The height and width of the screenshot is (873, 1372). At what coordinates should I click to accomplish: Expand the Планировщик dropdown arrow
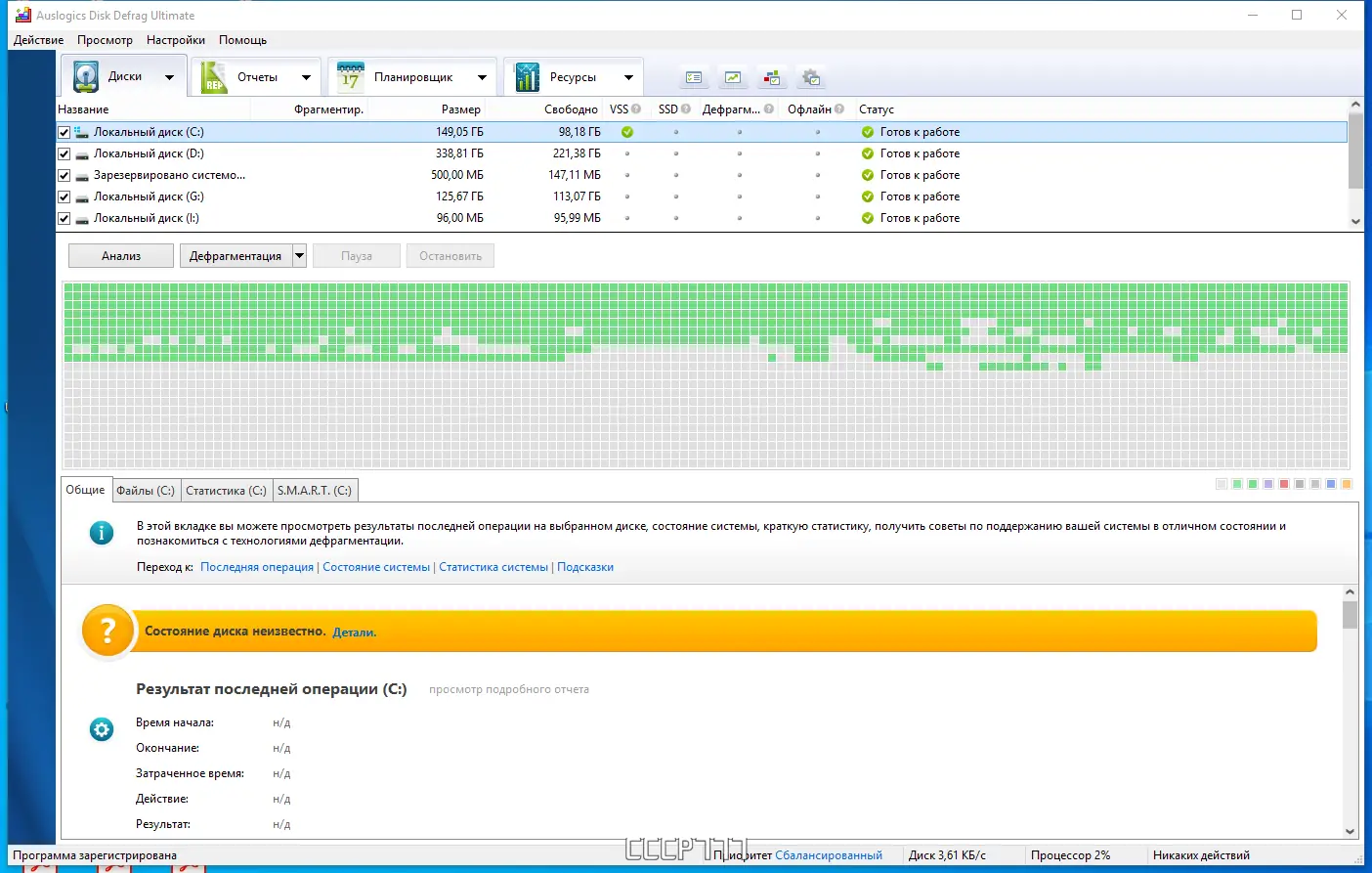482,75
